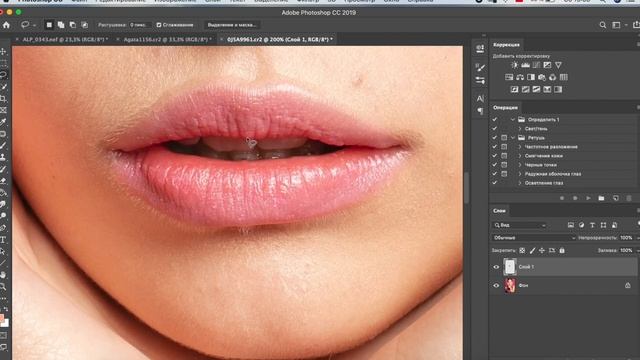The image size is (640, 360).
Task: Go to the Home screen icon
Action: (x=6, y=25)
